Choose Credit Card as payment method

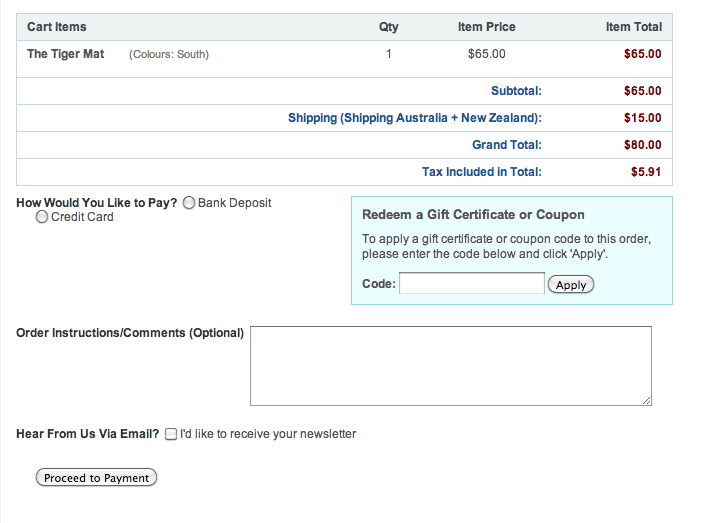pyautogui.click(x=42, y=217)
